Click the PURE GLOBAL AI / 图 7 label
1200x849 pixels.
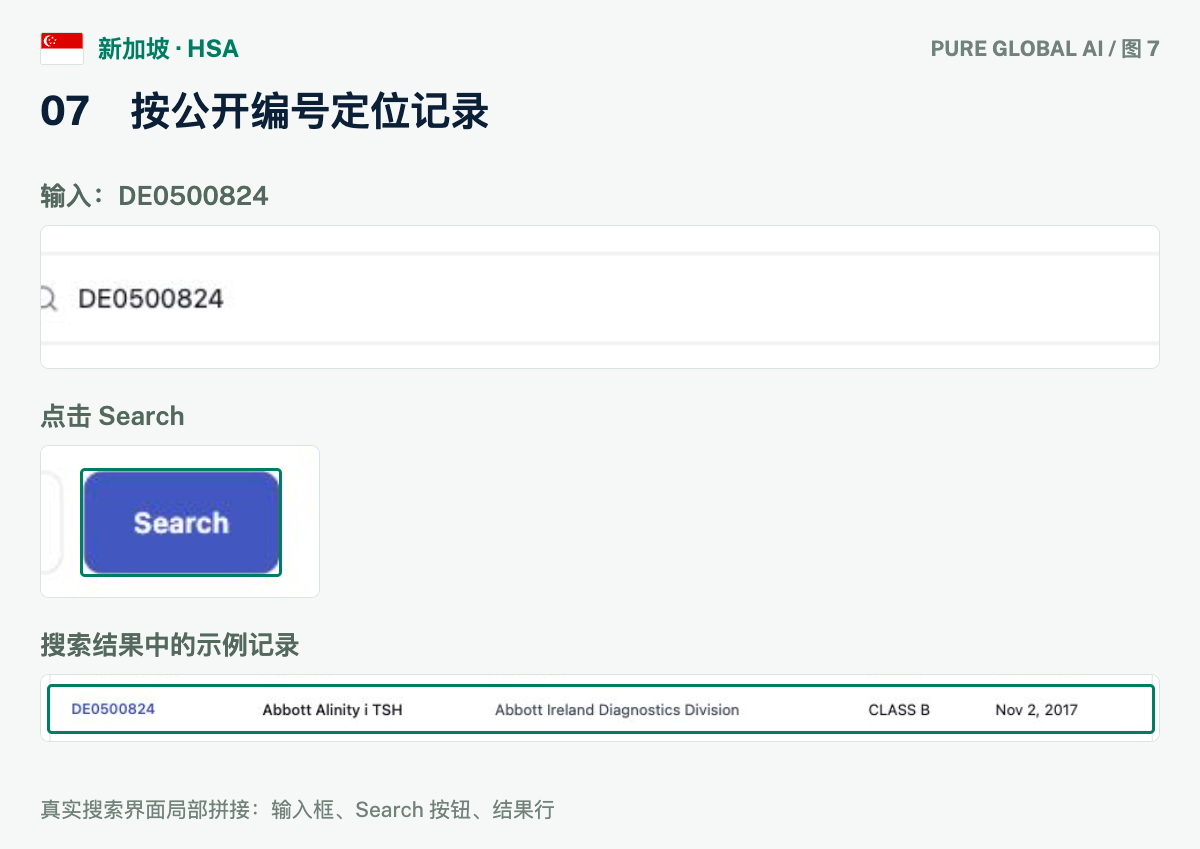pos(1045,48)
